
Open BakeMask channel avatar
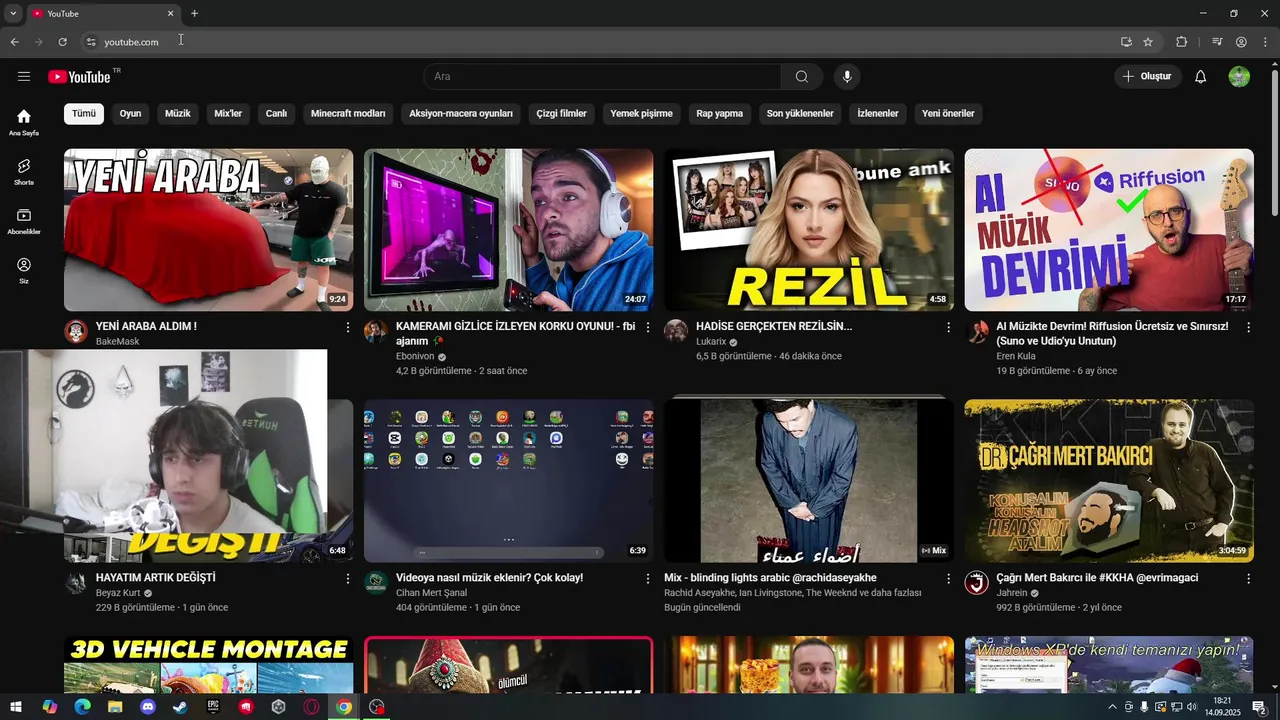point(76,332)
